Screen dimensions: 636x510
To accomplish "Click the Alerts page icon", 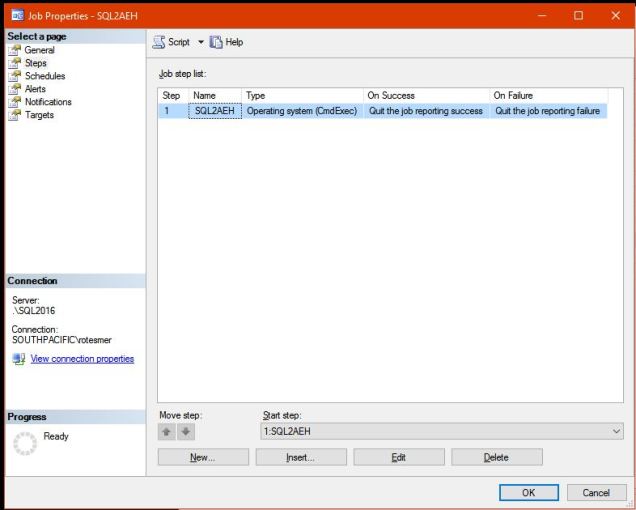I will coord(15,89).
